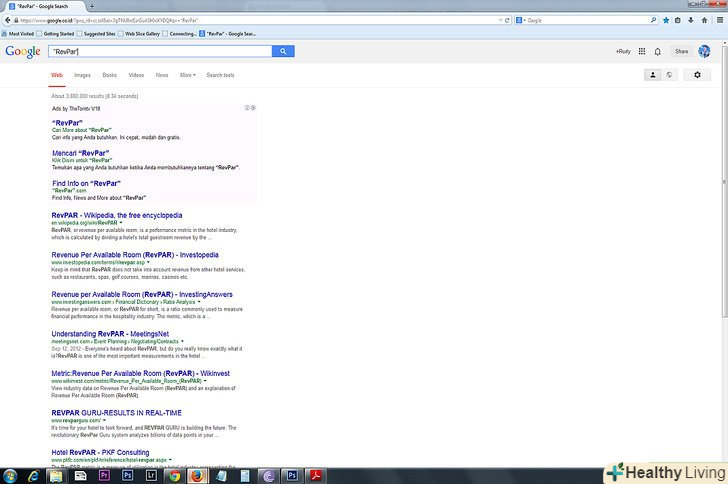This screenshot has width=728, height=484.
Task: Open the +Rudy profile link
Action: click(623, 51)
